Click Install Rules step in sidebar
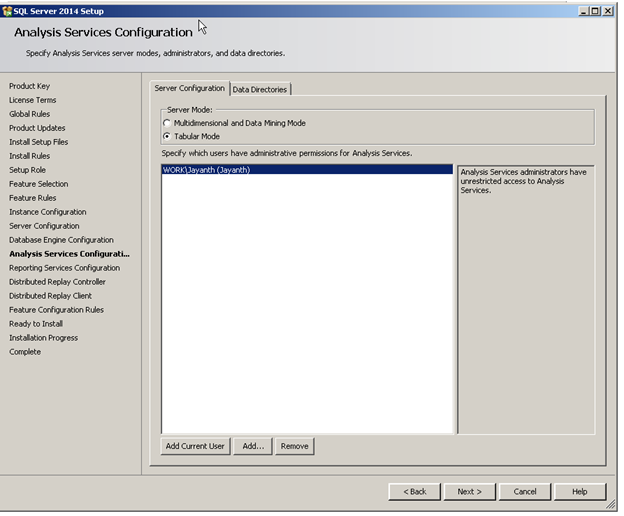The image size is (624, 516). [29, 156]
